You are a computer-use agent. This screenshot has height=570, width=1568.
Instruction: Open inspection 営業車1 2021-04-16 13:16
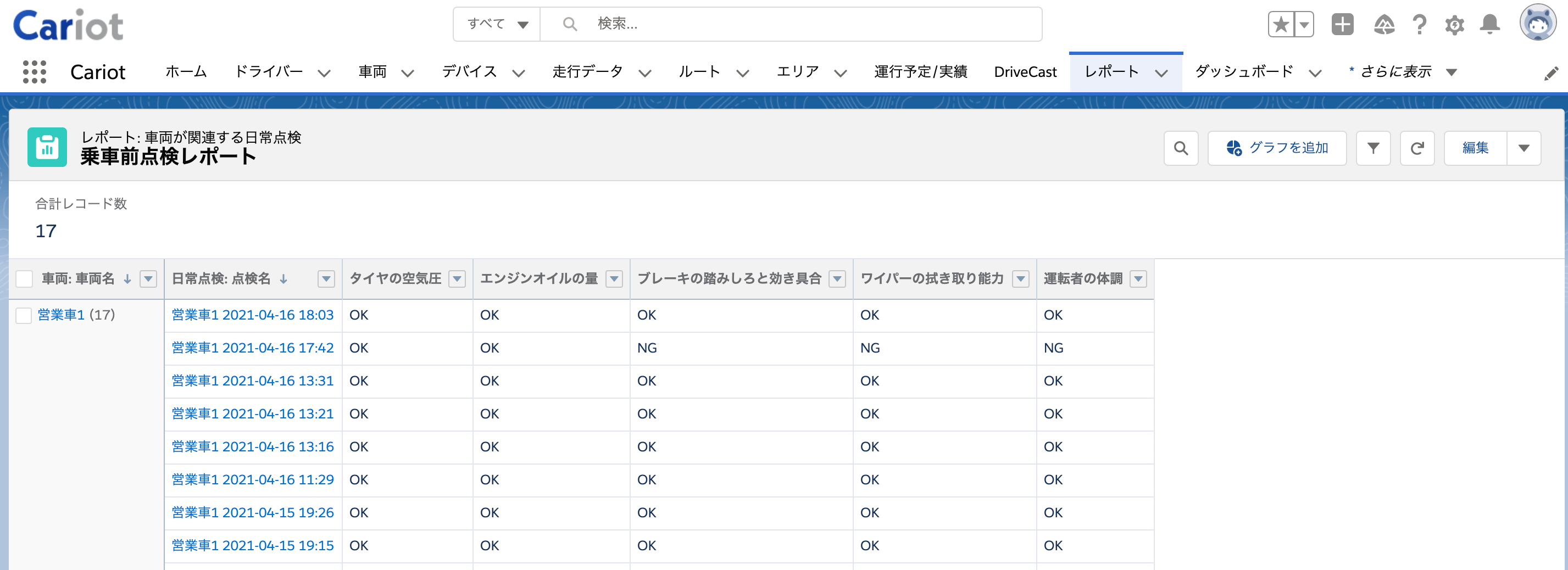(x=253, y=446)
